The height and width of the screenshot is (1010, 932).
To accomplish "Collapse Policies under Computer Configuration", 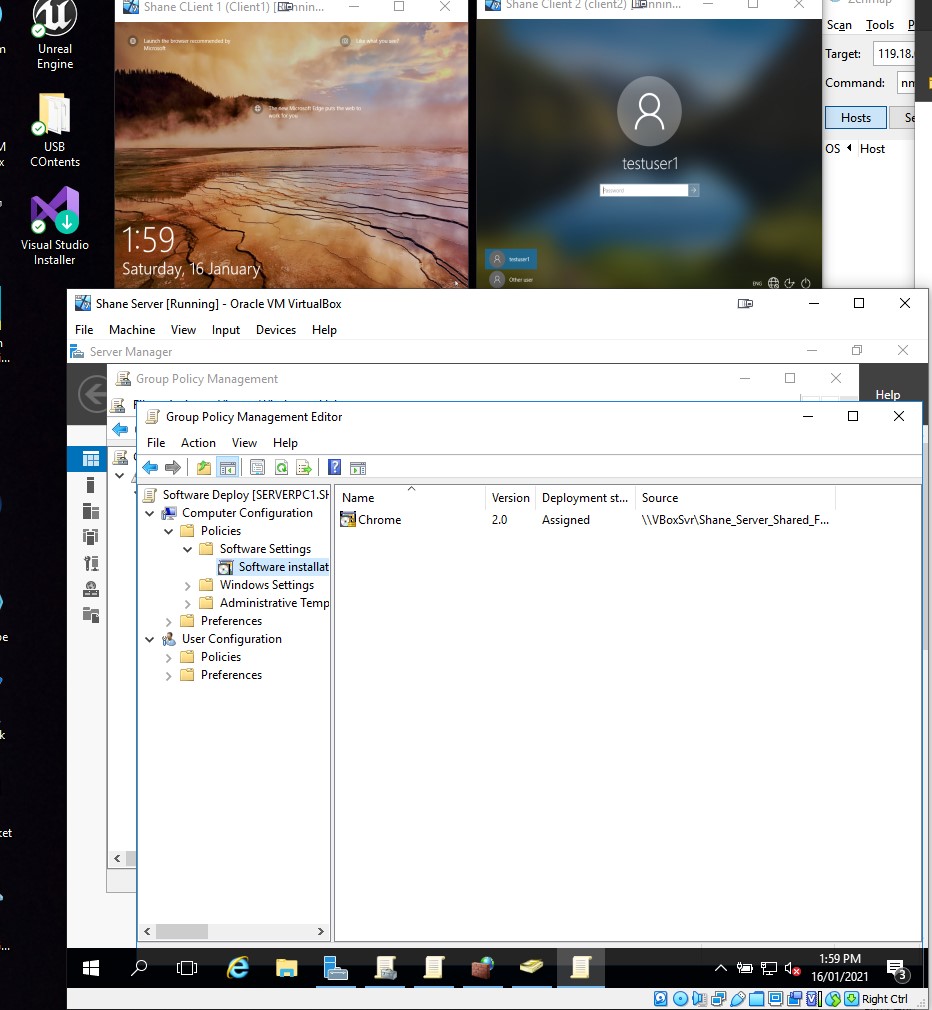I will 169,531.
